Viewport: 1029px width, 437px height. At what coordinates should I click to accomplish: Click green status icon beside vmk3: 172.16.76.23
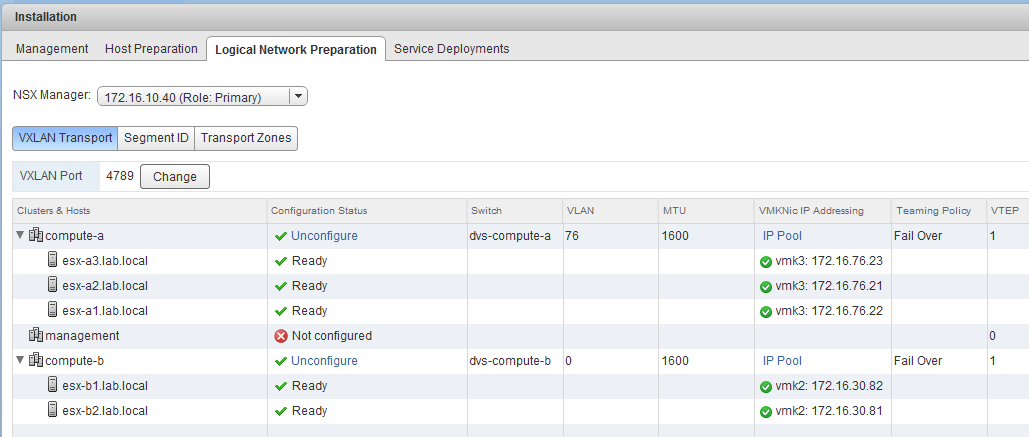(x=766, y=261)
